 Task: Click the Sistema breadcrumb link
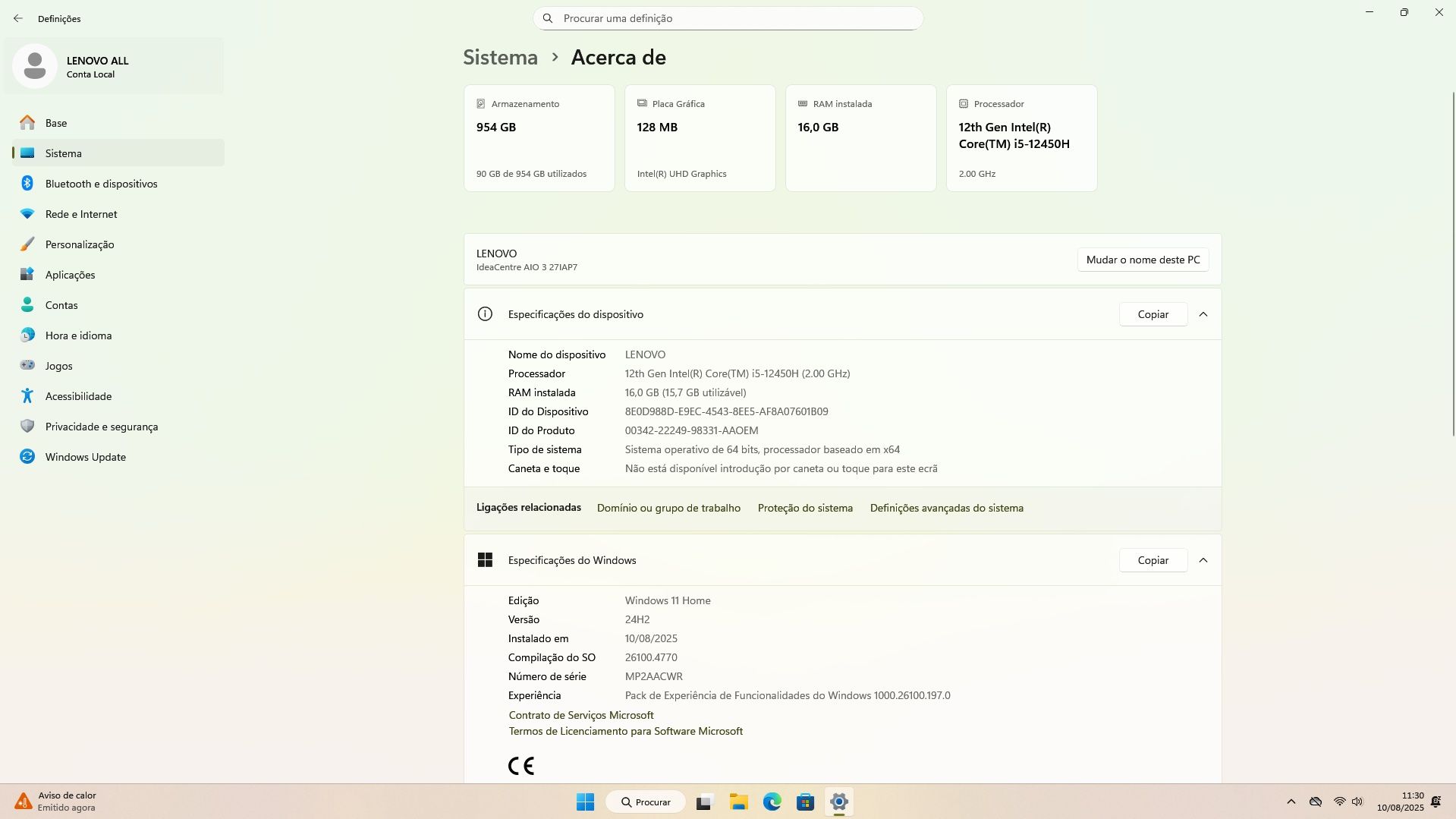click(500, 58)
